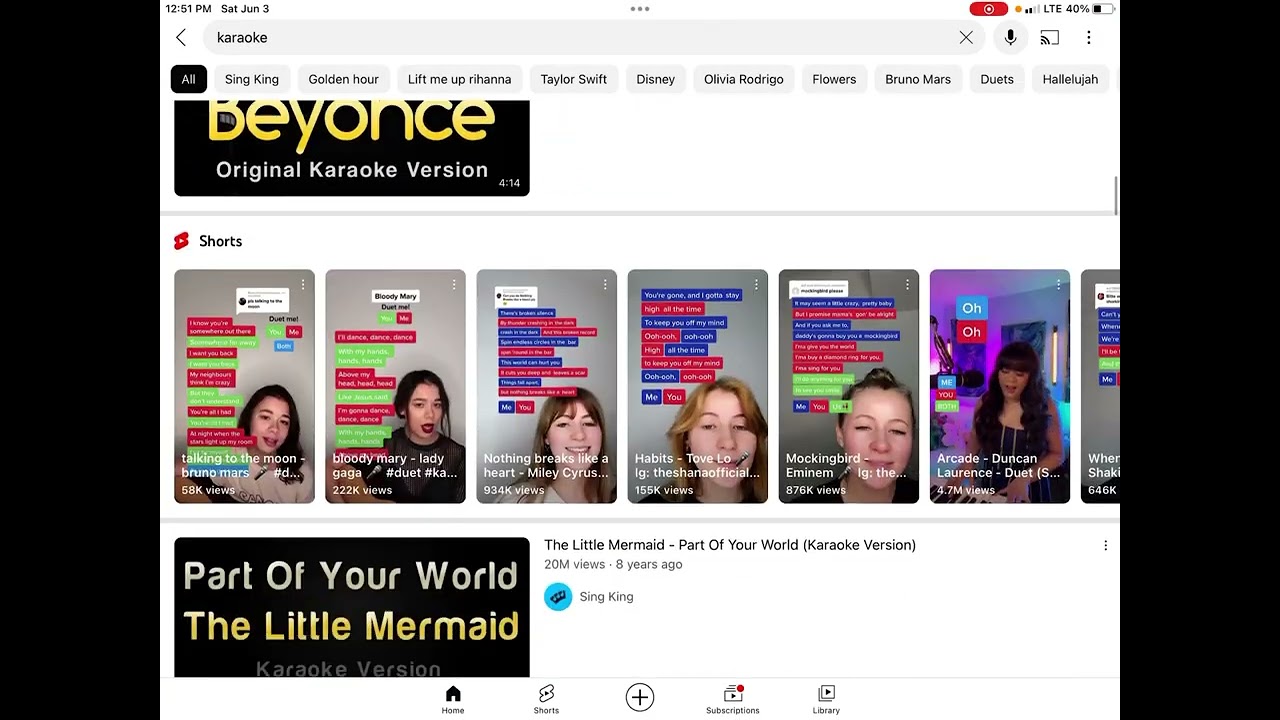Screen dimensions: 1280x720
Task: Select the Lift me up rihanna chip
Action: click(x=459, y=79)
